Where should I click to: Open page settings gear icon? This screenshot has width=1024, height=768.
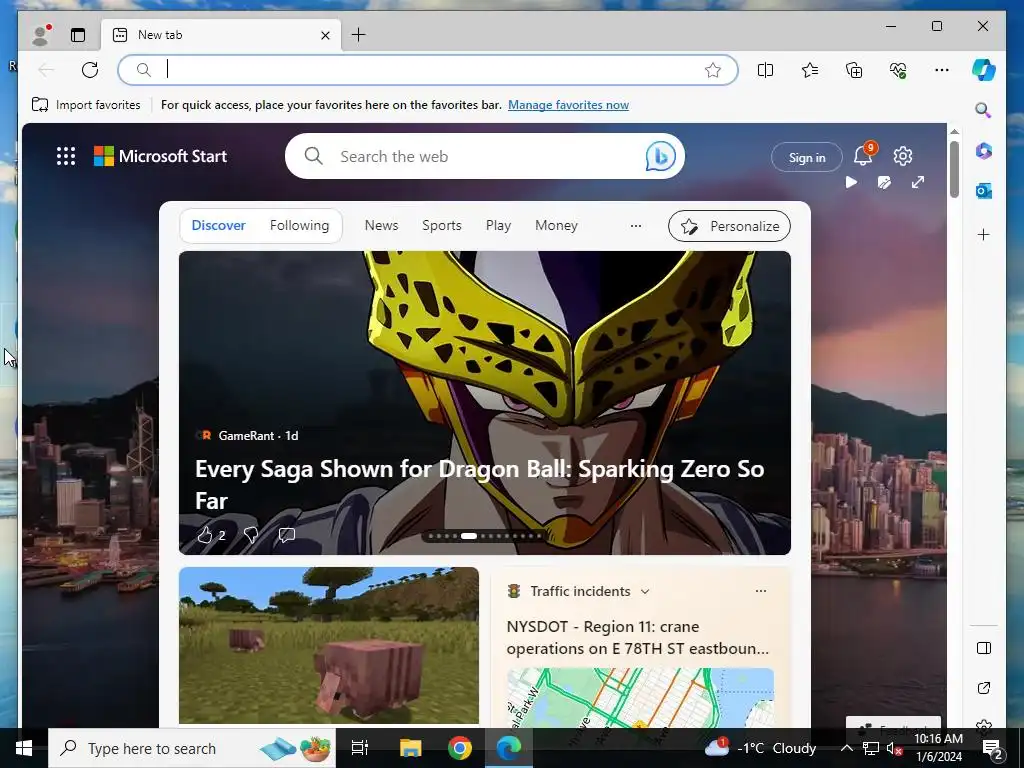coord(903,156)
